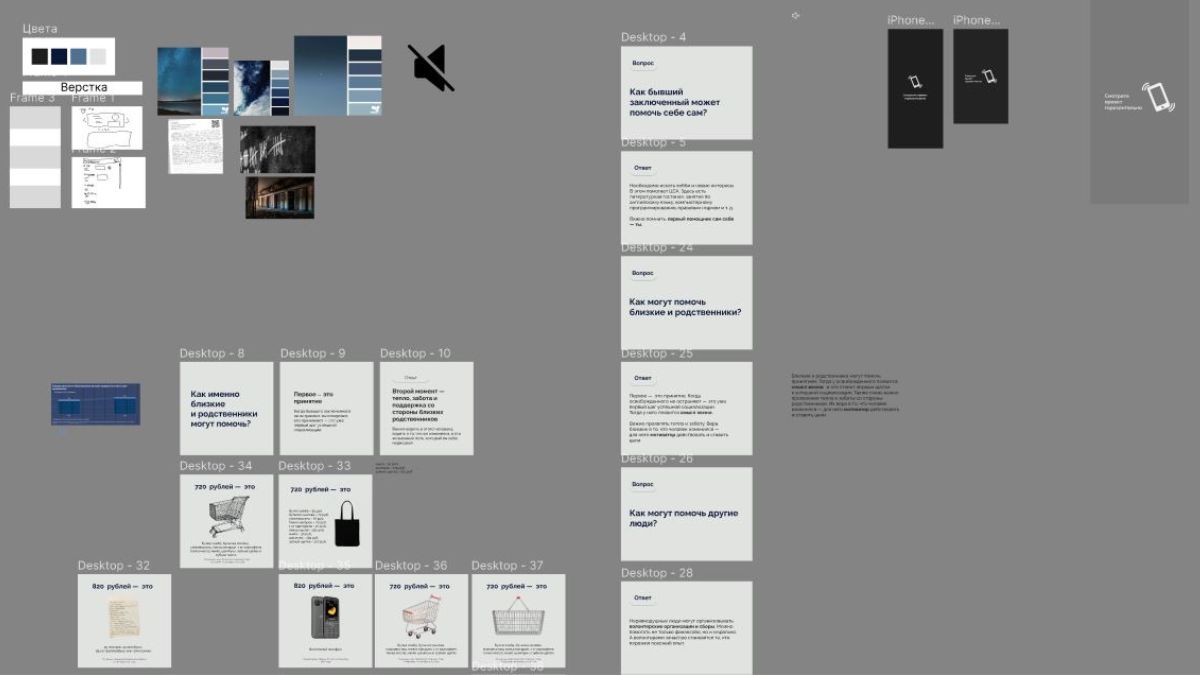Click heading 'Как могут помочь другие люди?'

pos(684,518)
